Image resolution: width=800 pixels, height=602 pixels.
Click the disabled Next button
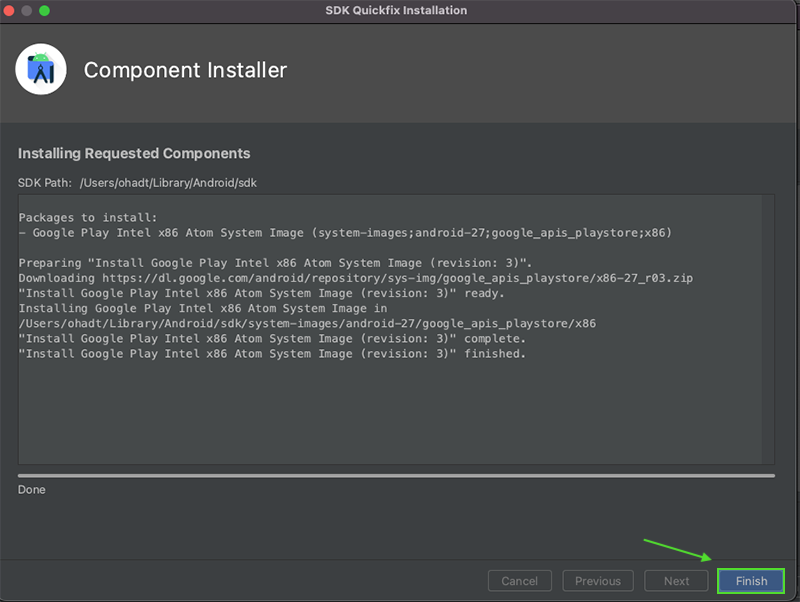point(675,580)
